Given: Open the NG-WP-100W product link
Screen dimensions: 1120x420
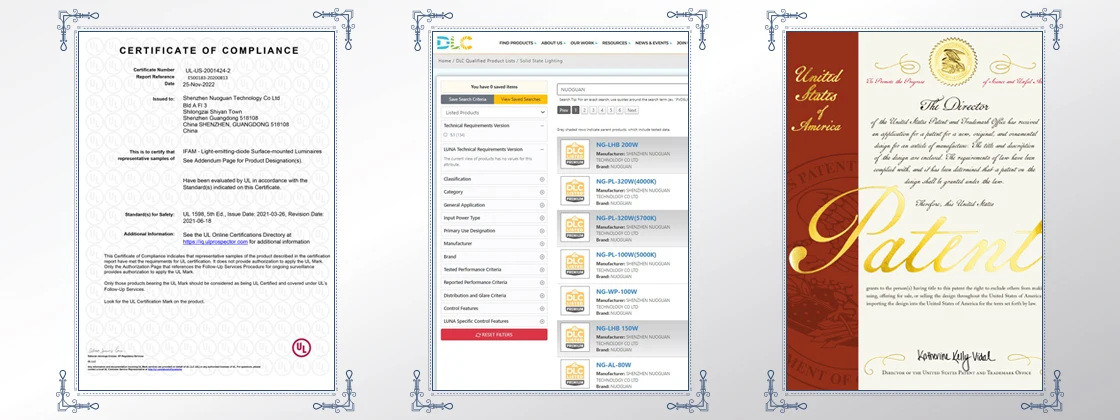Looking at the screenshot, I should 616,291.
